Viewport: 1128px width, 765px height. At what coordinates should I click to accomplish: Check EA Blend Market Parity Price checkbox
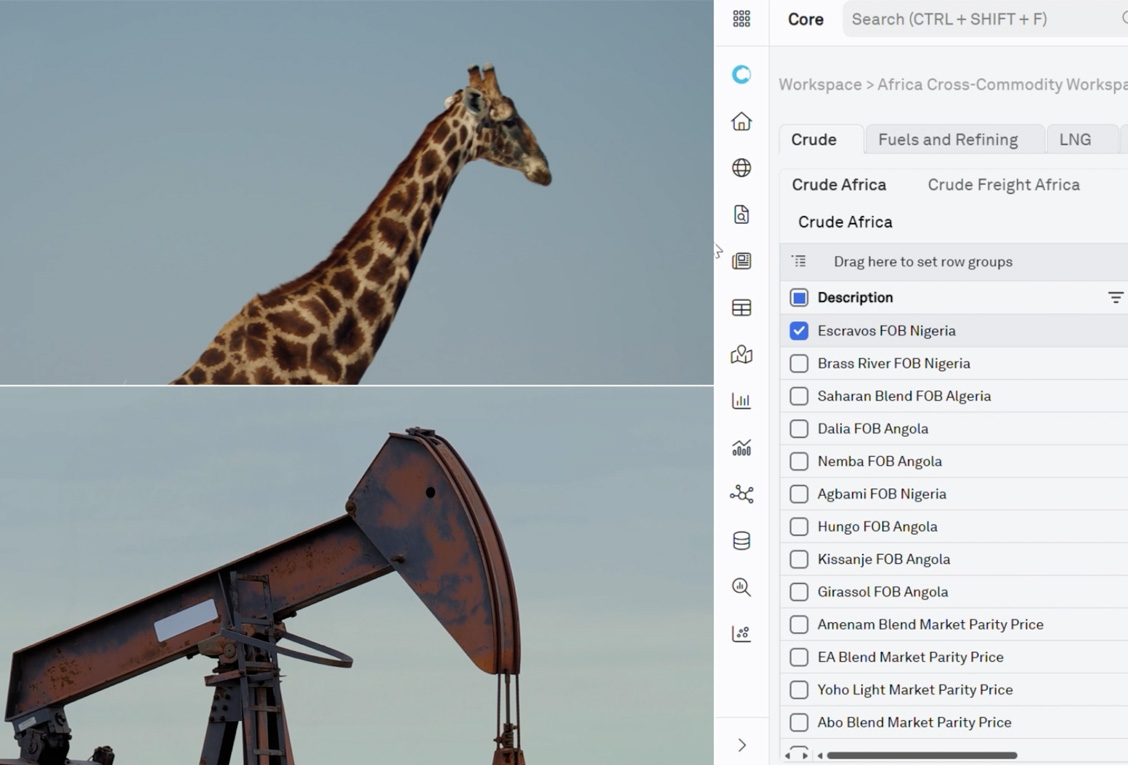(x=799, y=657)
